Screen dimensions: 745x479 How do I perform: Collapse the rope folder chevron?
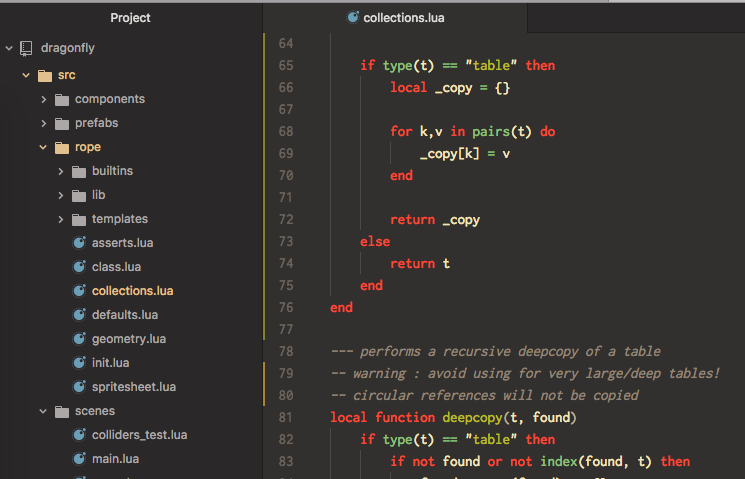(43, 147)
